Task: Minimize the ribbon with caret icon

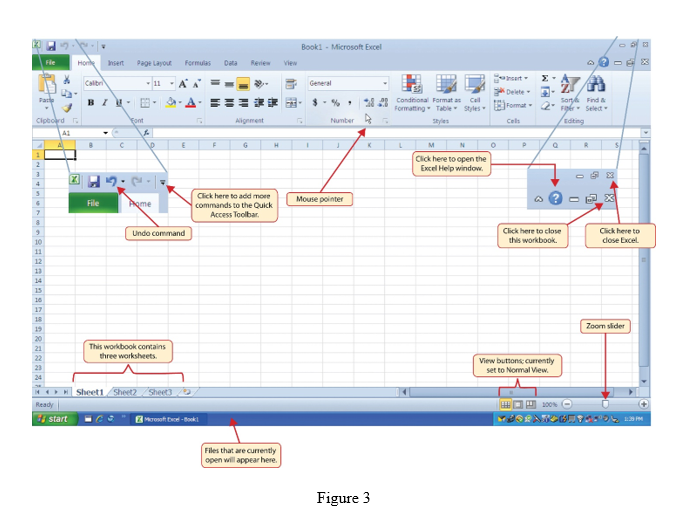Action: pyautogui.click(x=590, y=63)
